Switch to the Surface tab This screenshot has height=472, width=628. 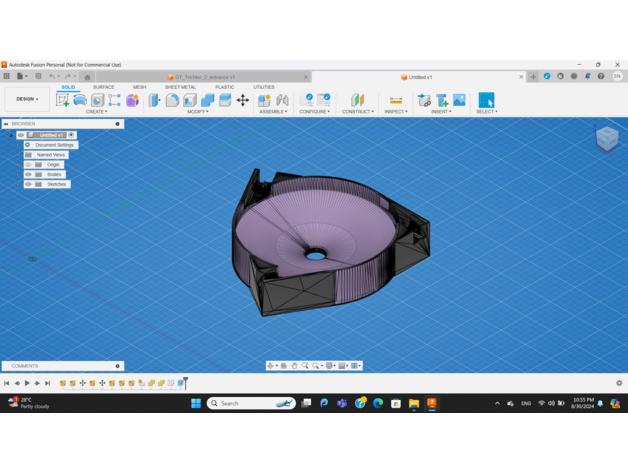(x=104, y=87)
